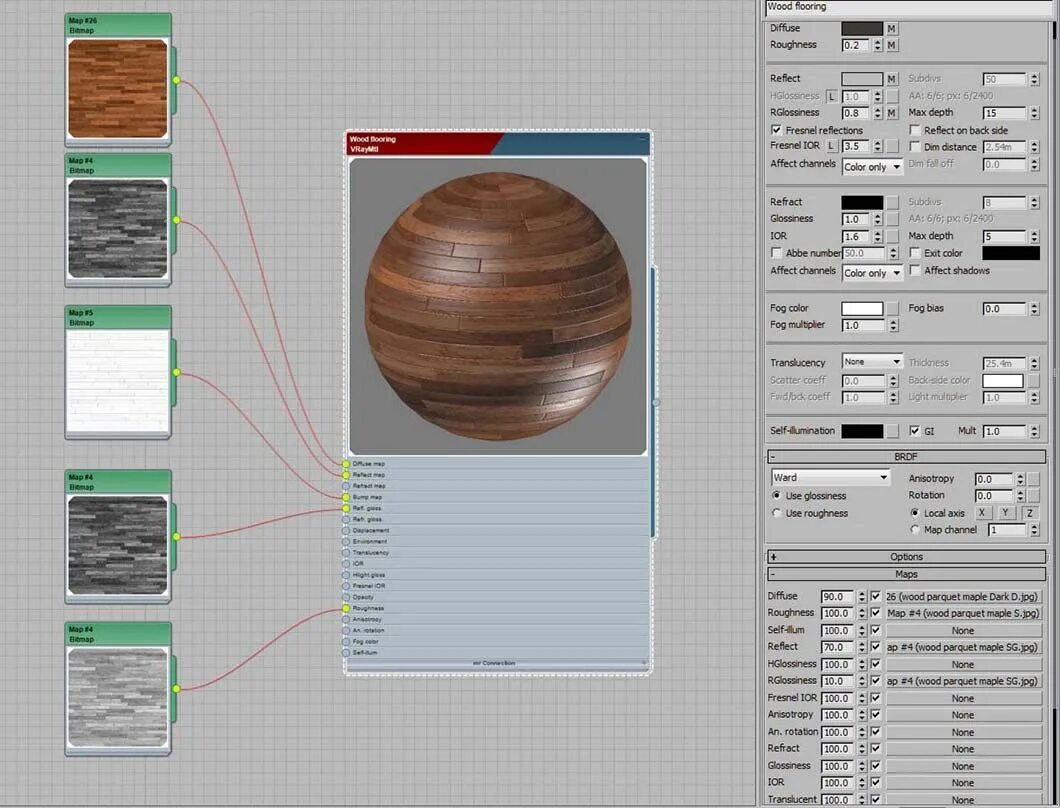This screenshot has height=808, width=1060.
Task: Disable the Fresnel reflections checkbox
Action: point(776,130)
